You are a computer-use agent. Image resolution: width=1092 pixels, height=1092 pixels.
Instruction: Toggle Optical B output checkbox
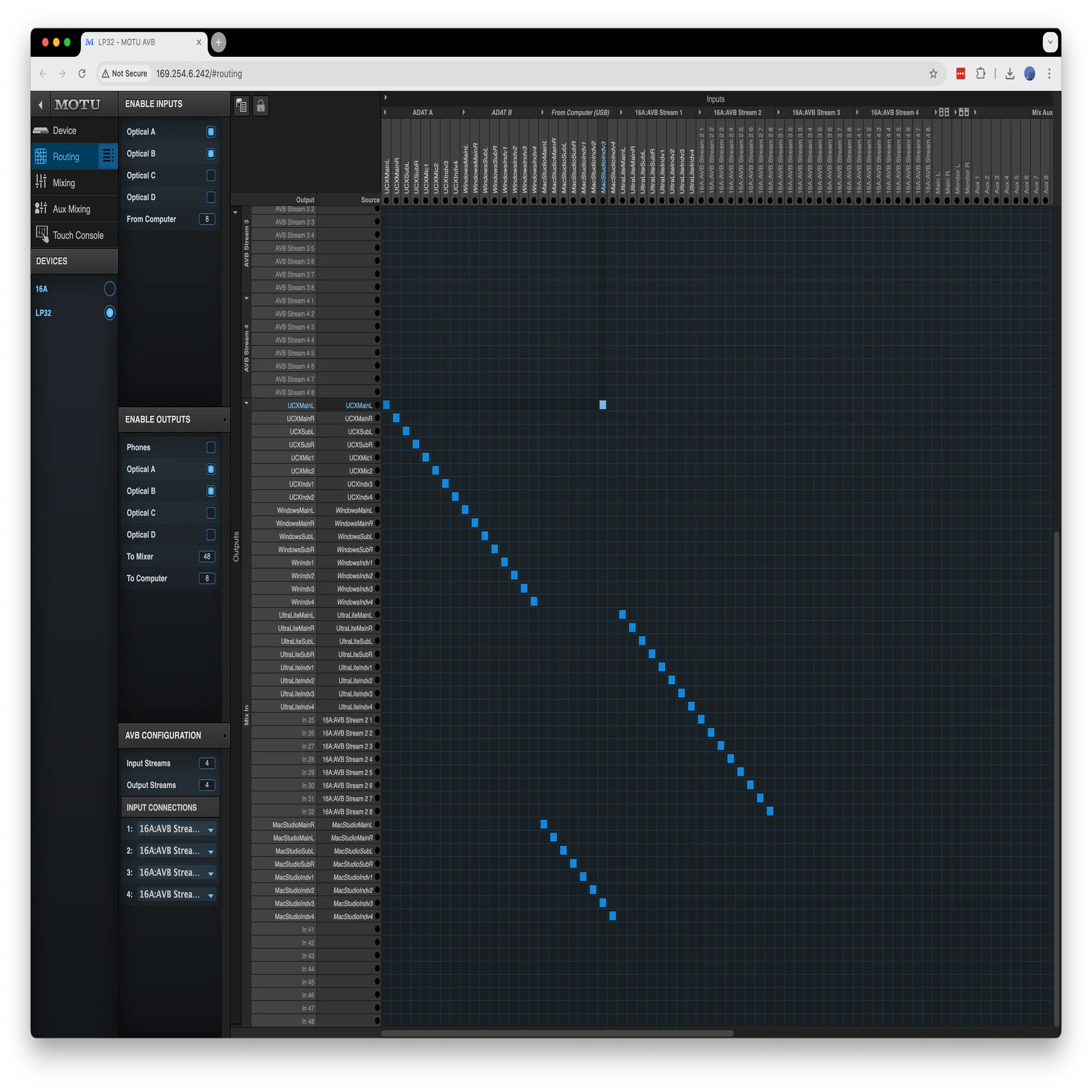click(x=211, y=491)
